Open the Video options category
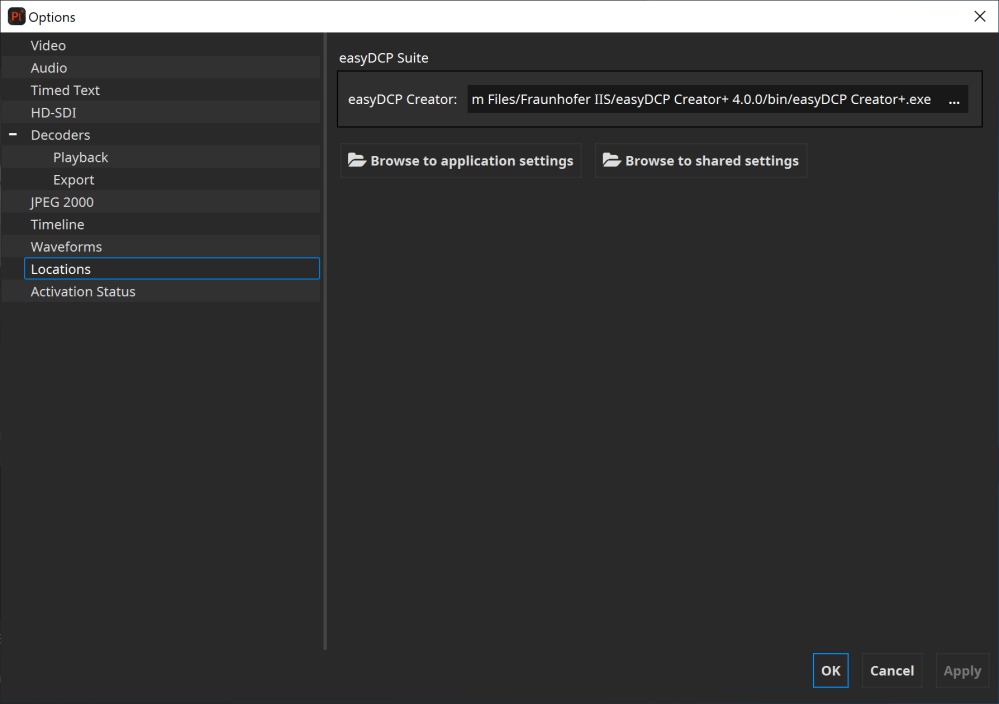Viewport: 999px width, 704px height. (48, 45)
